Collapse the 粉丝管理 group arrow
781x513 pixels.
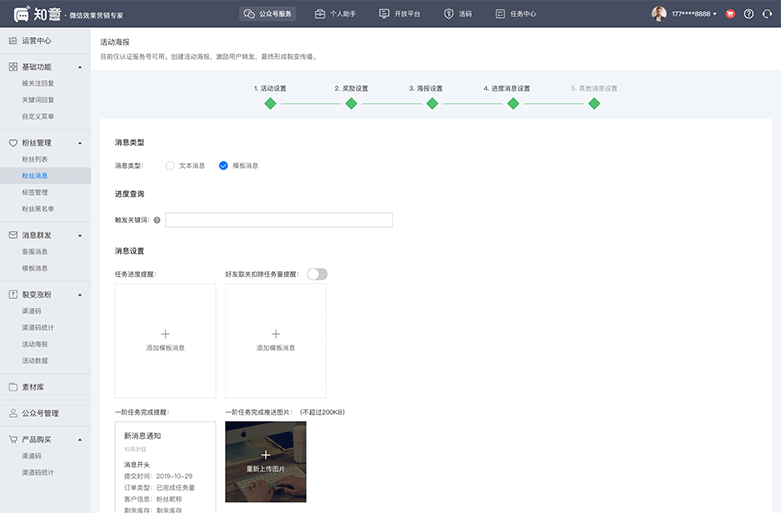pos(80,143)
